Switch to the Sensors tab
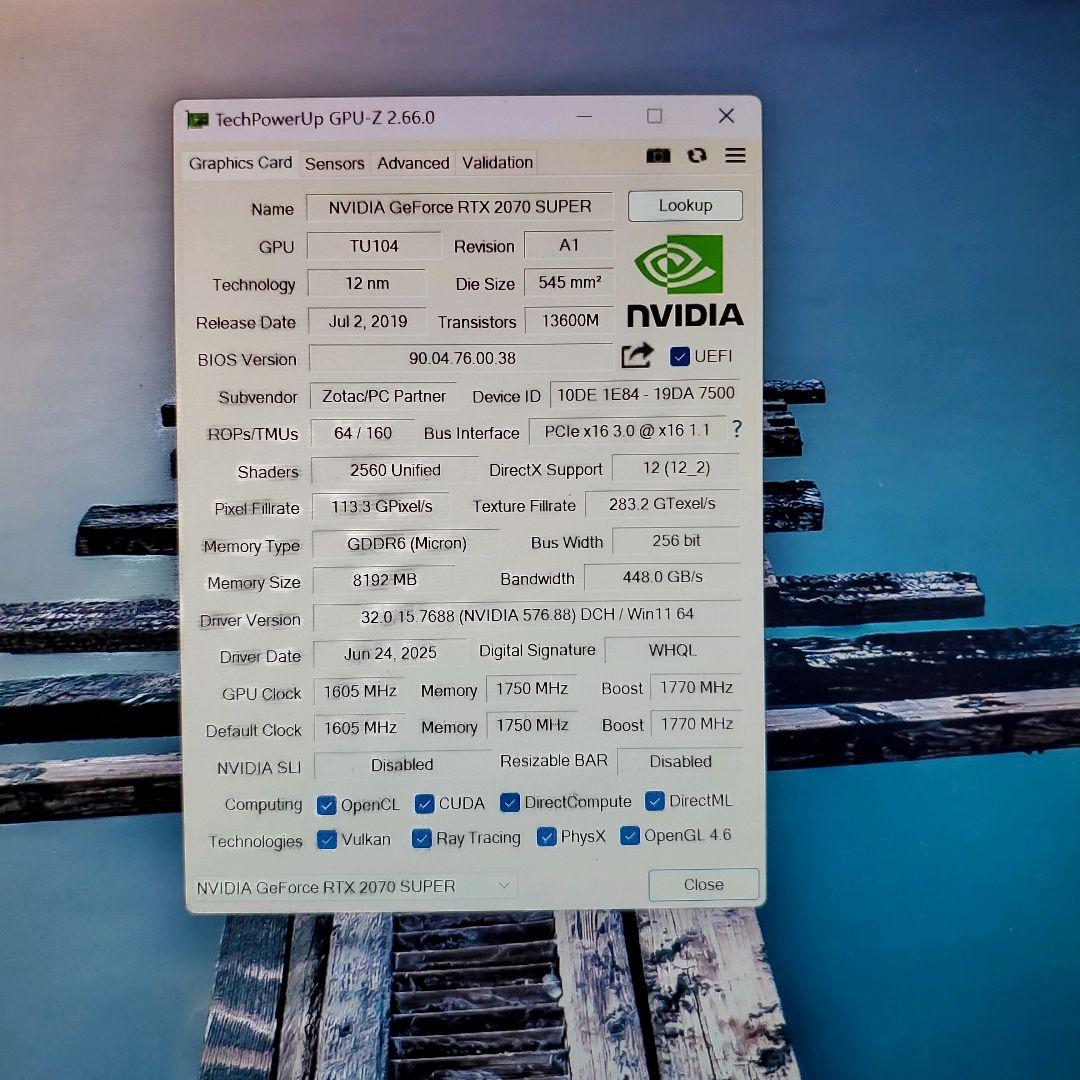 click(334, 162)
